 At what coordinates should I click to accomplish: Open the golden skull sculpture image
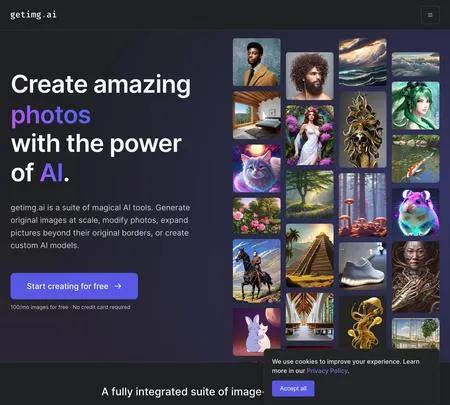click(x=363, y=129)
